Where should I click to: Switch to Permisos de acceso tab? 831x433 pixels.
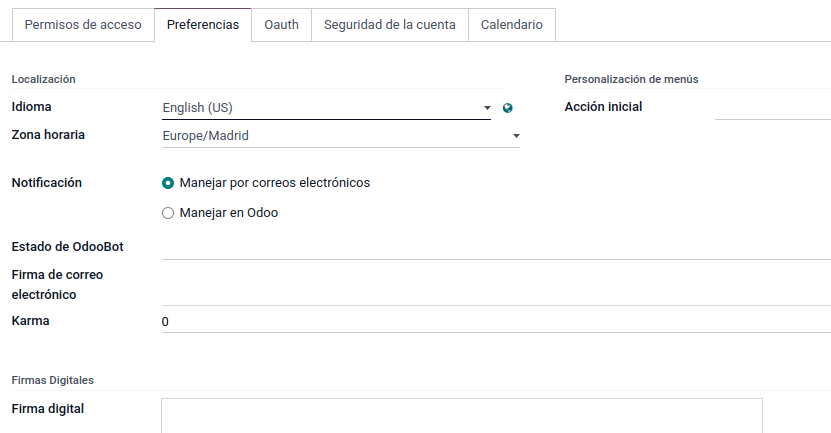83,25
